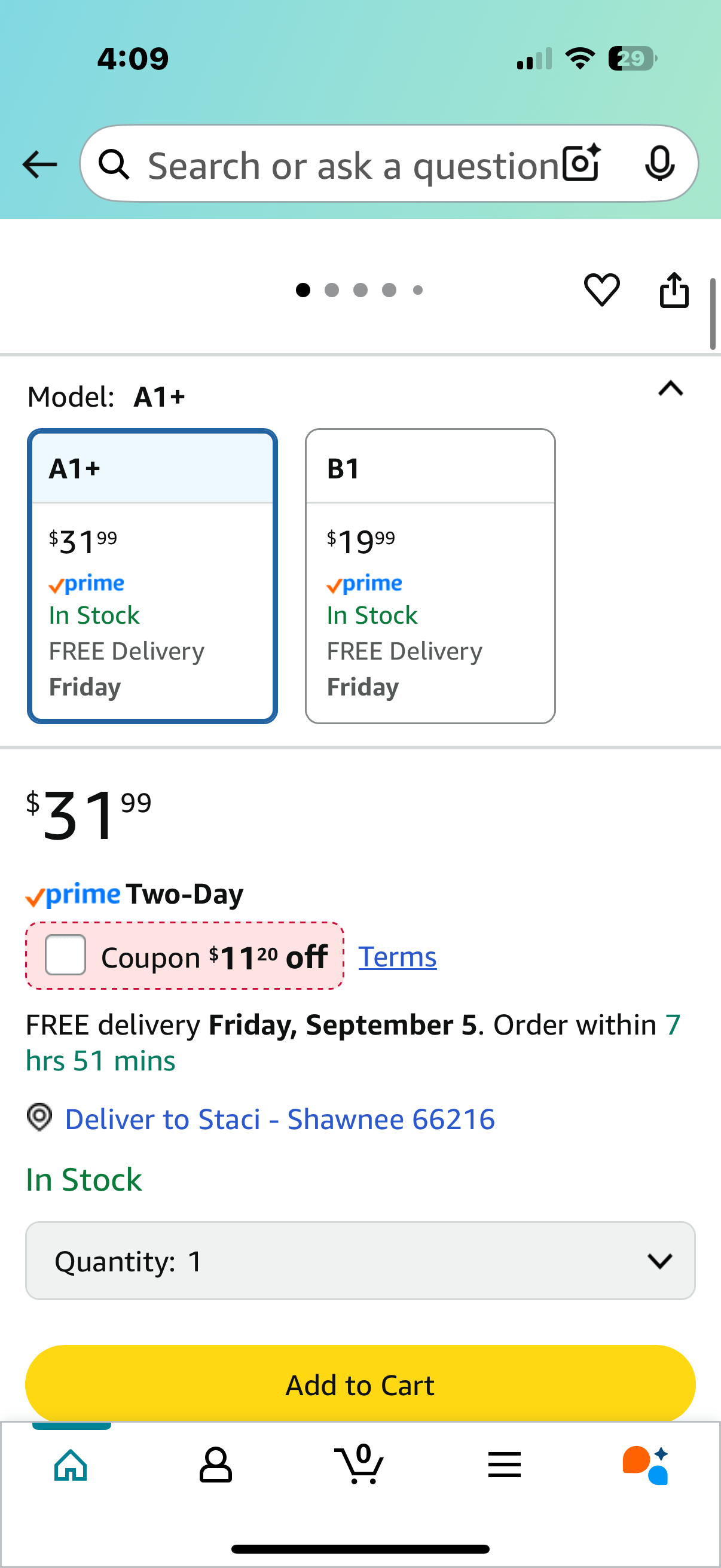The width and height of the screenshot is (721, 1568).
Task: Tap the location pin icon
Action: point(39,1118)
